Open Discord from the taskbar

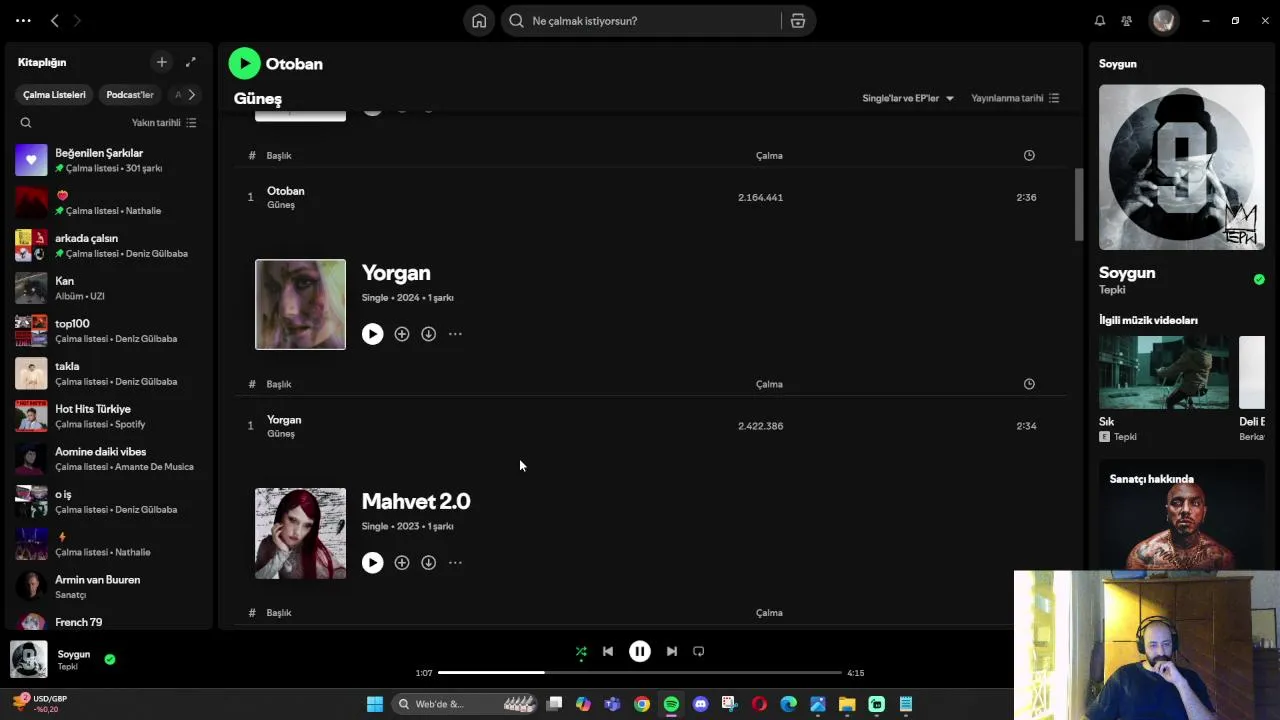point(700,704)
